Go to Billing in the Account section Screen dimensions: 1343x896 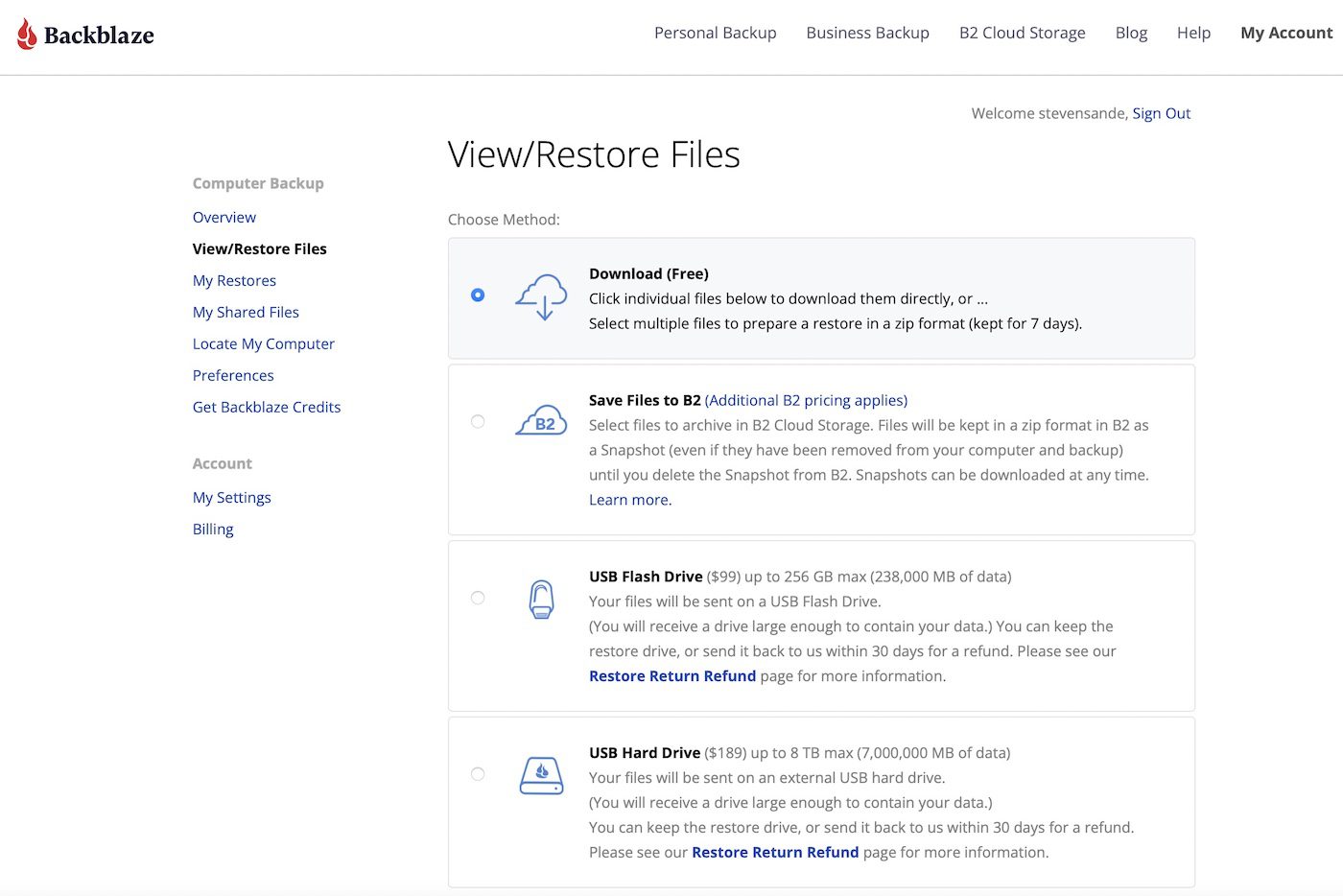coord(213,529)
